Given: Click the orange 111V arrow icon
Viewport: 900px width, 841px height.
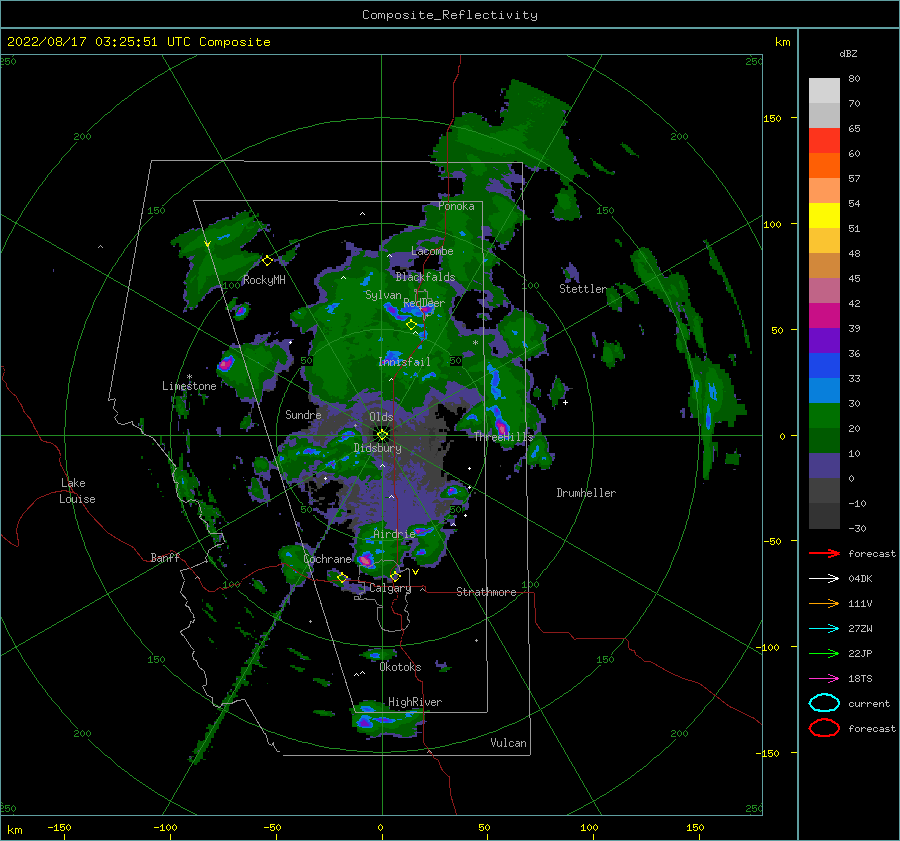Looking at the screenshot, I should point(824,603).
